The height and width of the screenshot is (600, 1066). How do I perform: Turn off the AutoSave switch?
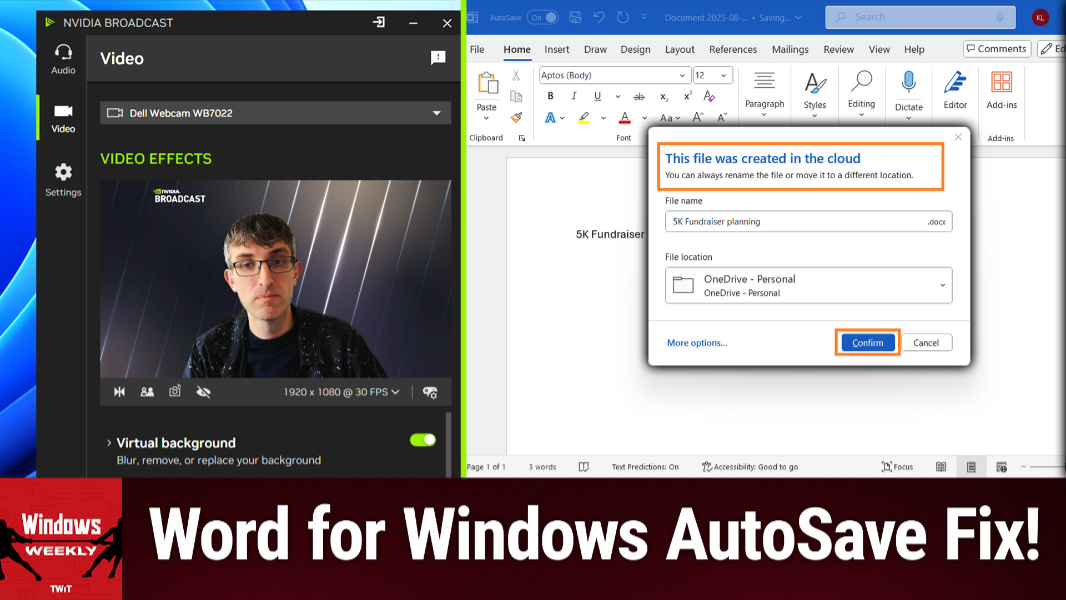coord(543,17)
